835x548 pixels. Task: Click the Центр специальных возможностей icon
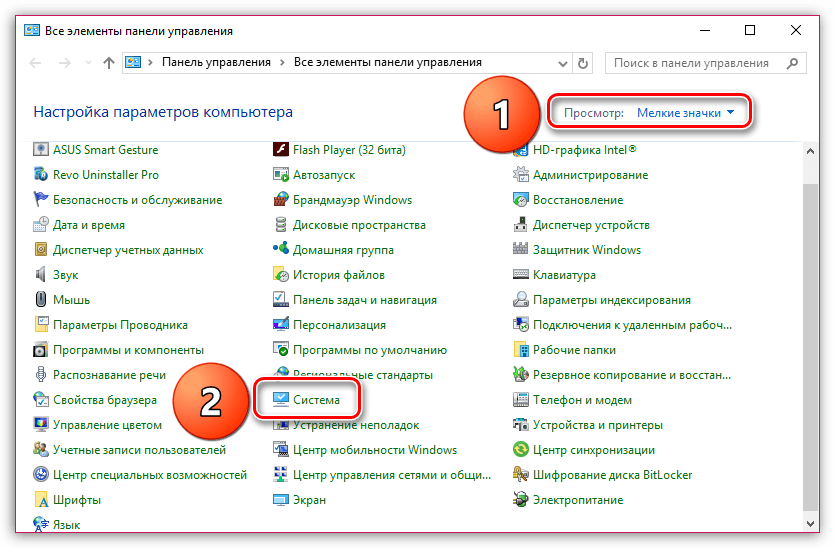click(41, 475)
